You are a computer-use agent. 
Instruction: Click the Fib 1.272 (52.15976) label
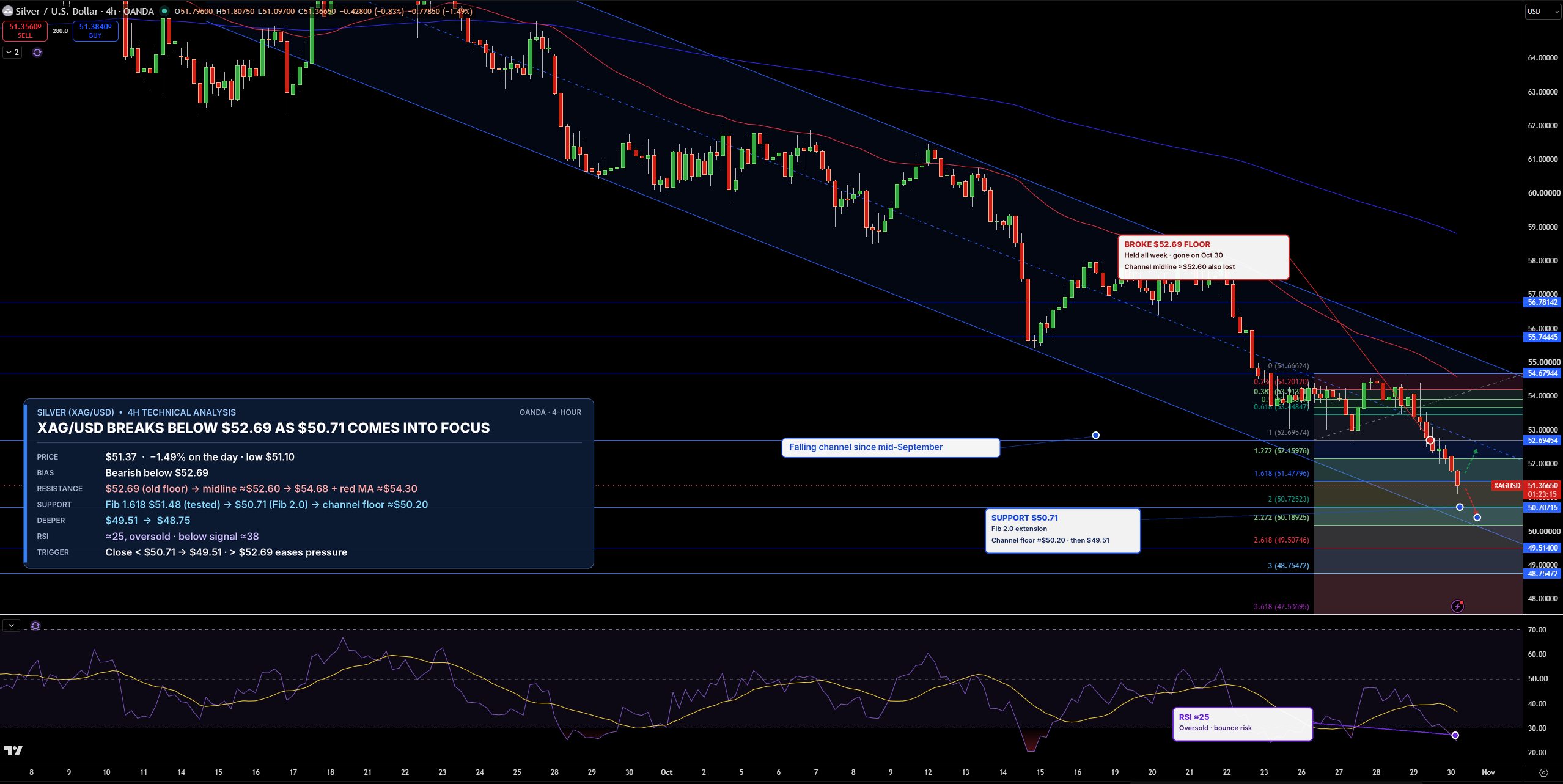click(x=1281, y=451)
